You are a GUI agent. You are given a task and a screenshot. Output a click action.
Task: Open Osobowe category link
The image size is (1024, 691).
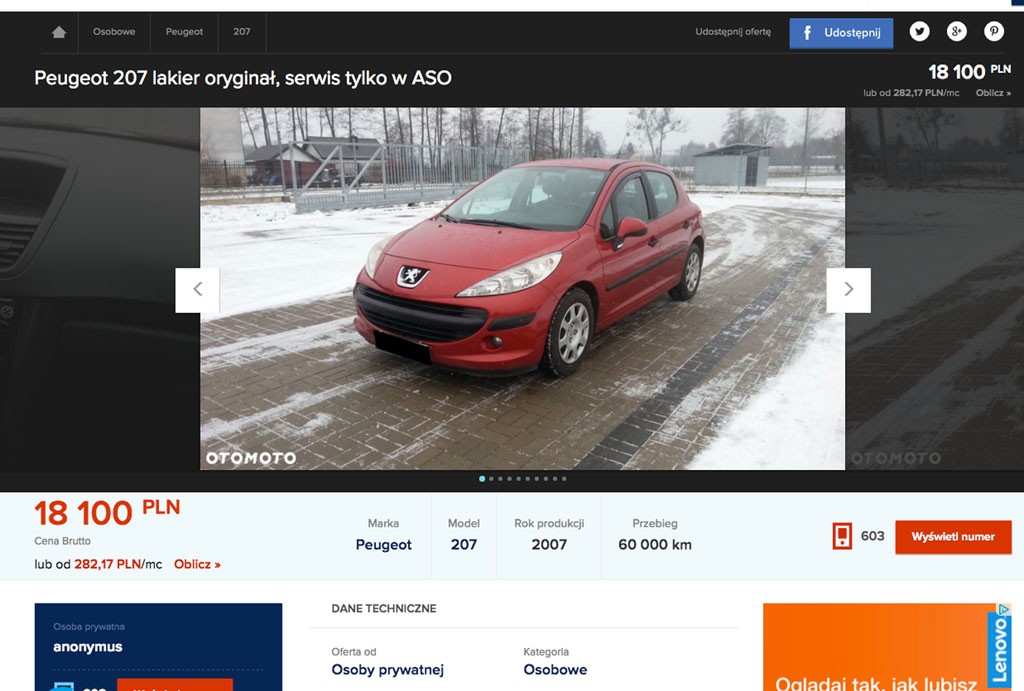click(x=555, y=669)
